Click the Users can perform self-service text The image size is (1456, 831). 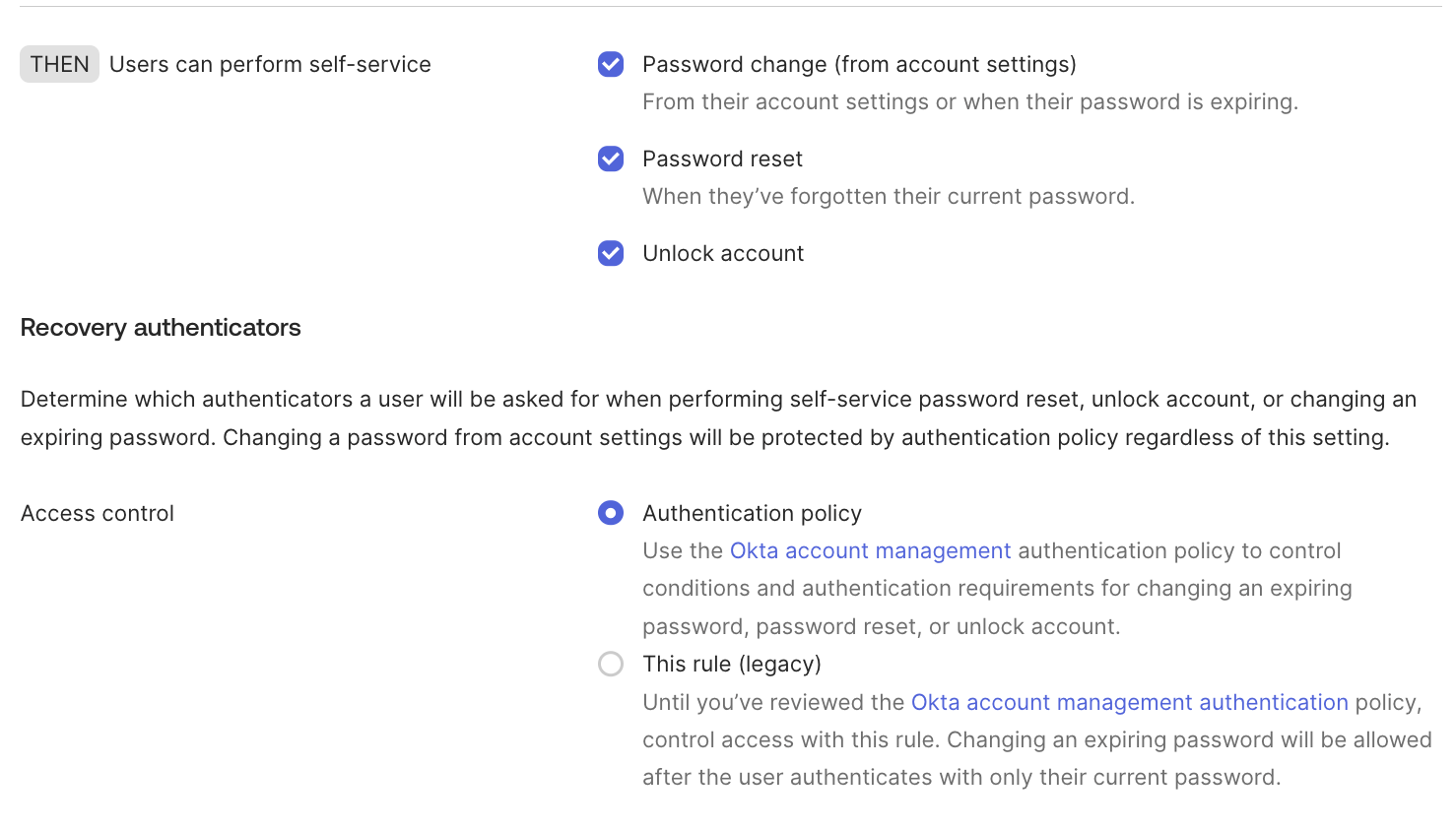tap(270, 64)
